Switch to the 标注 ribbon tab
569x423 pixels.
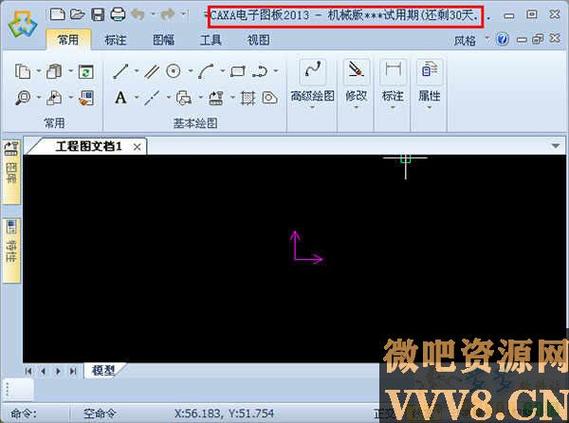115,40
